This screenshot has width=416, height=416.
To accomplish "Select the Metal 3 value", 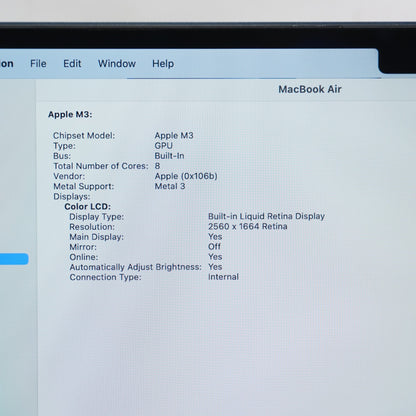I will [x=170, y=186].
